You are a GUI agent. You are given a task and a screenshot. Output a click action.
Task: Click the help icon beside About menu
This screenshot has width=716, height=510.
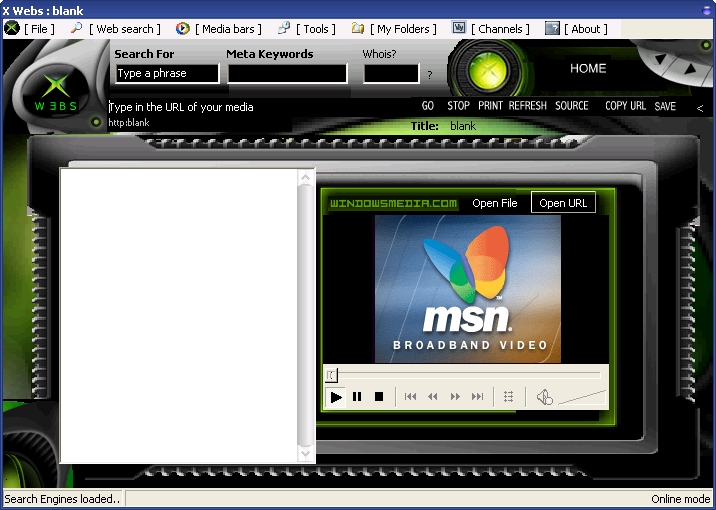coord(552,28)
